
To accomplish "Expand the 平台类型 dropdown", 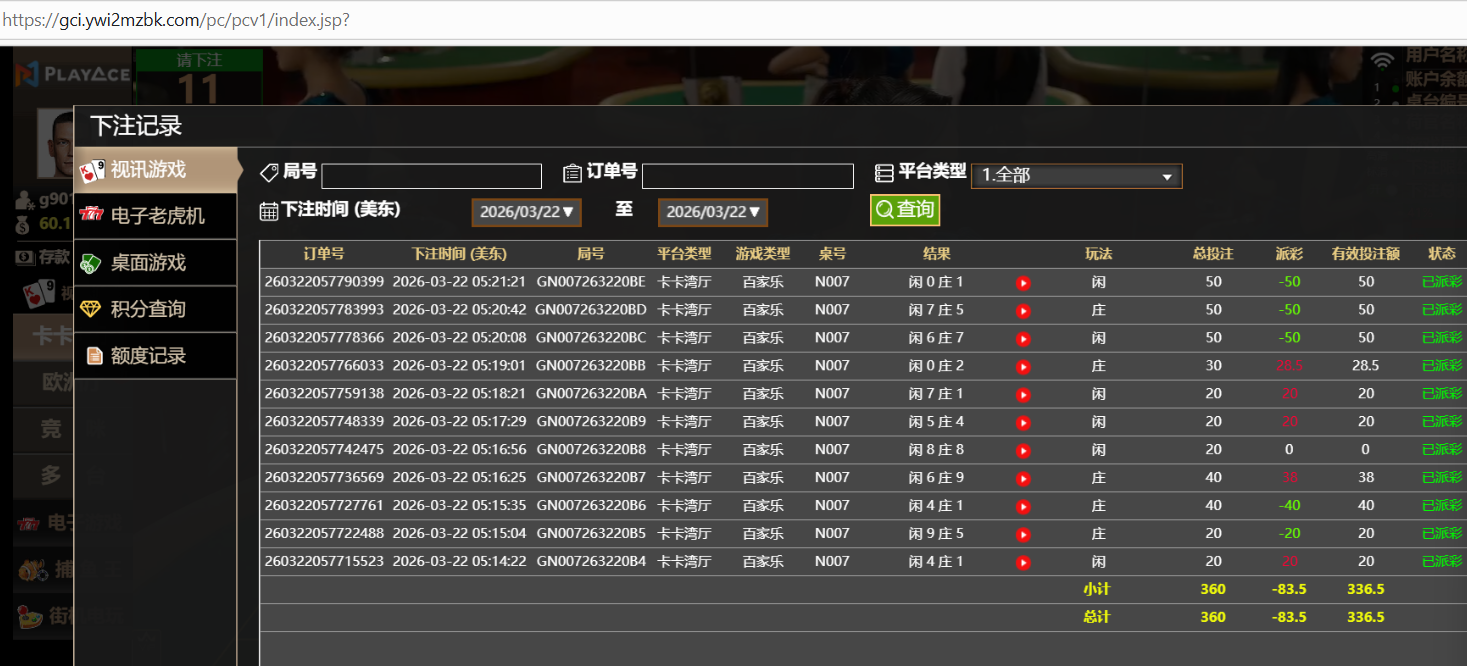I will coord(1076,176).
